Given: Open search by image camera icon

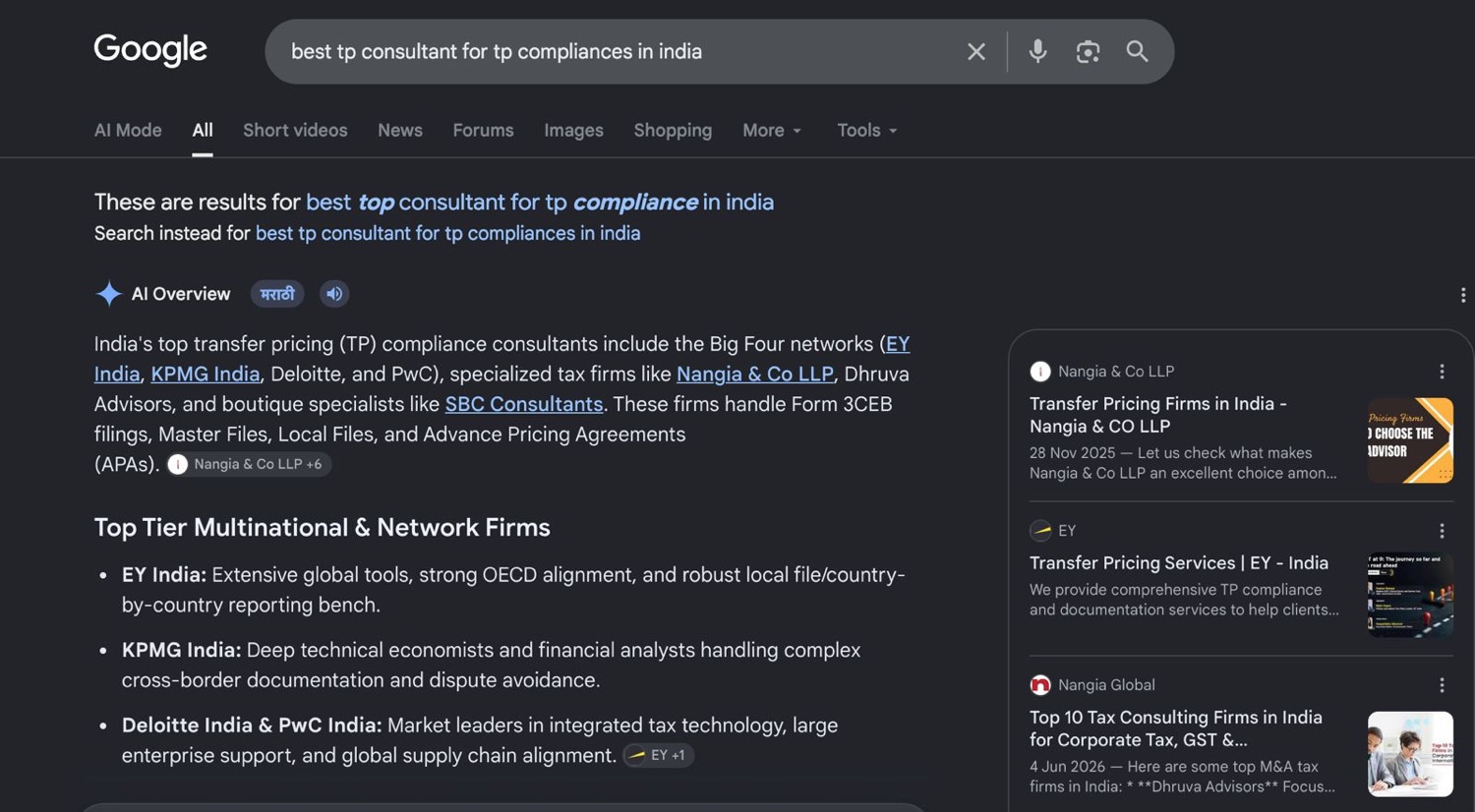Looking at the screenshot, I should 1088,51.
